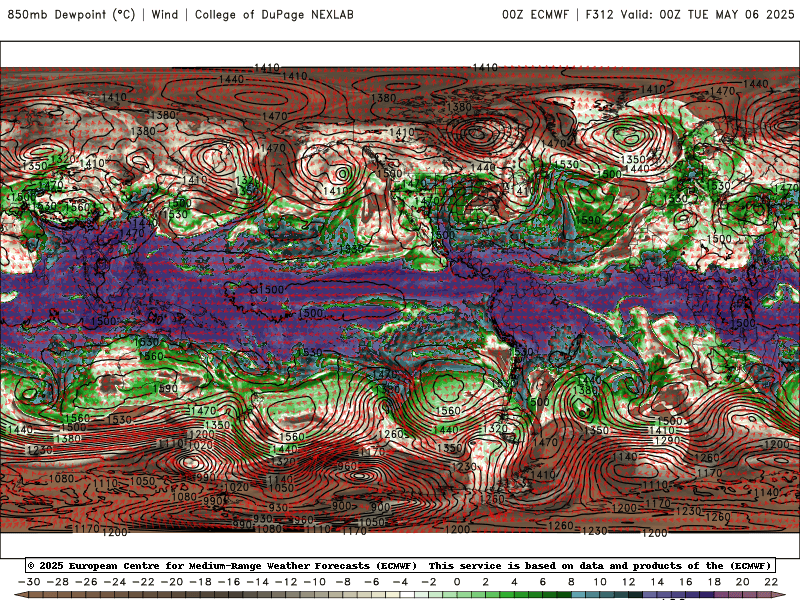The image size is (800, 600).
Task: Click the positive 12 color scale label
Action: click(629, 582)
